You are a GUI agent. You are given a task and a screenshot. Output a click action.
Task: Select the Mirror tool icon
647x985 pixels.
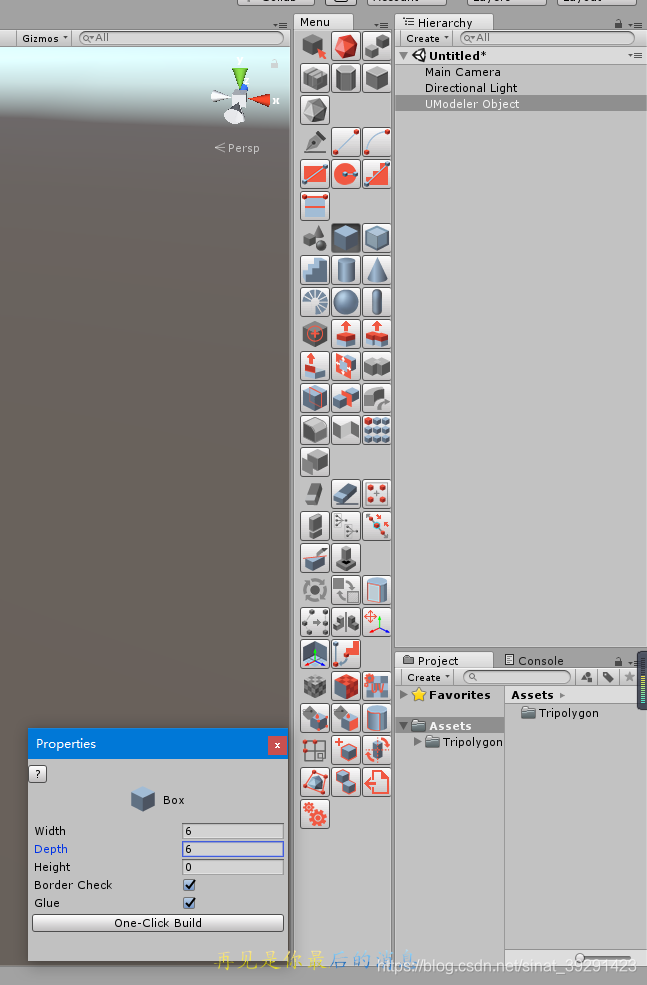(346, 622)
